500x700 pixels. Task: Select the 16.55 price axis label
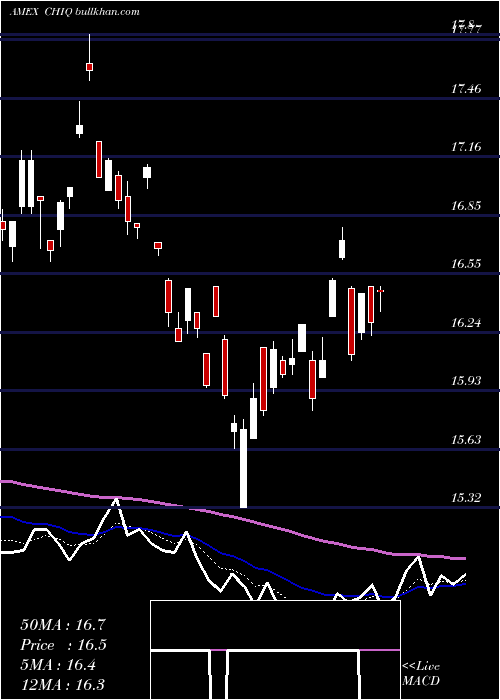click(x=466, y=263)
